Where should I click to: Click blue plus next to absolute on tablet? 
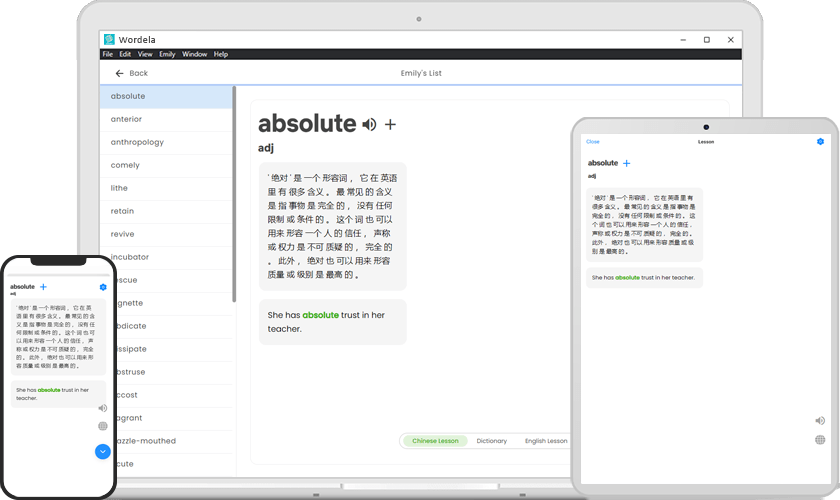click(x=627, y=163)
